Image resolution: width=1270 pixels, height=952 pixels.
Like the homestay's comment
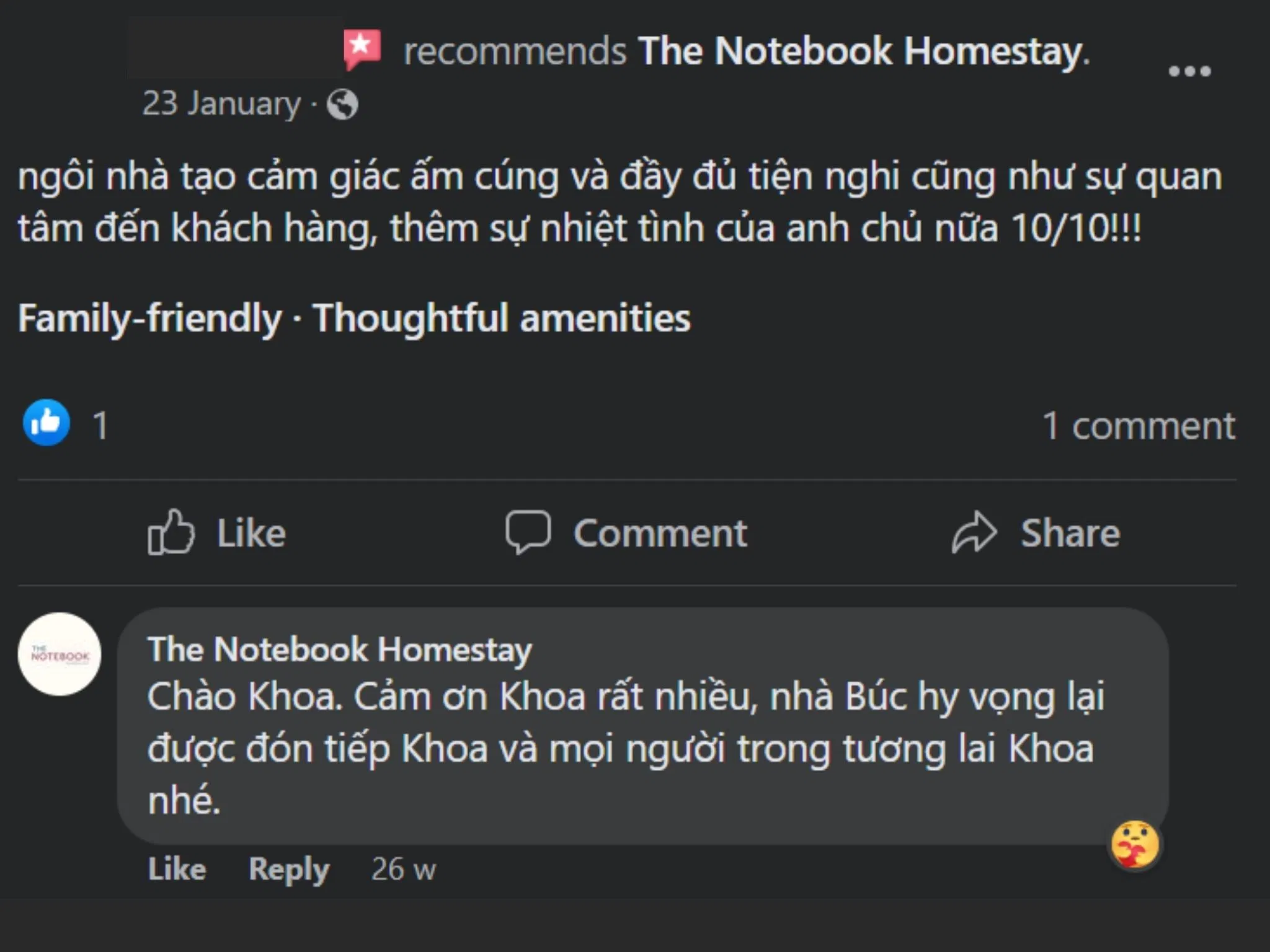click(176, 869)
